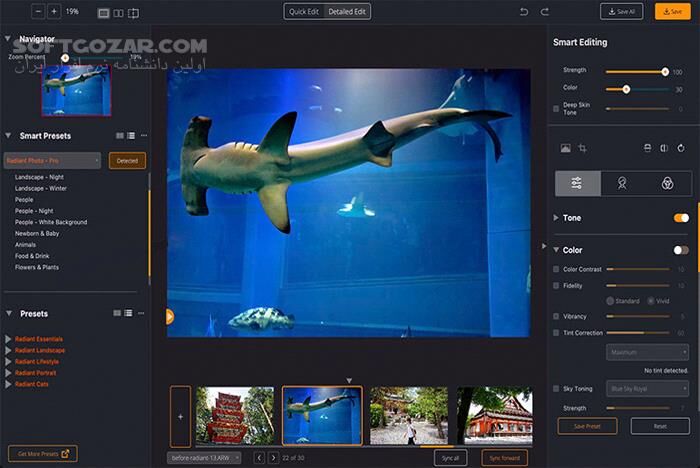The height and width of the screenshot is (468, 700).
Task: Expand Radiant Landscape preset group
Action: coord(8,351)
